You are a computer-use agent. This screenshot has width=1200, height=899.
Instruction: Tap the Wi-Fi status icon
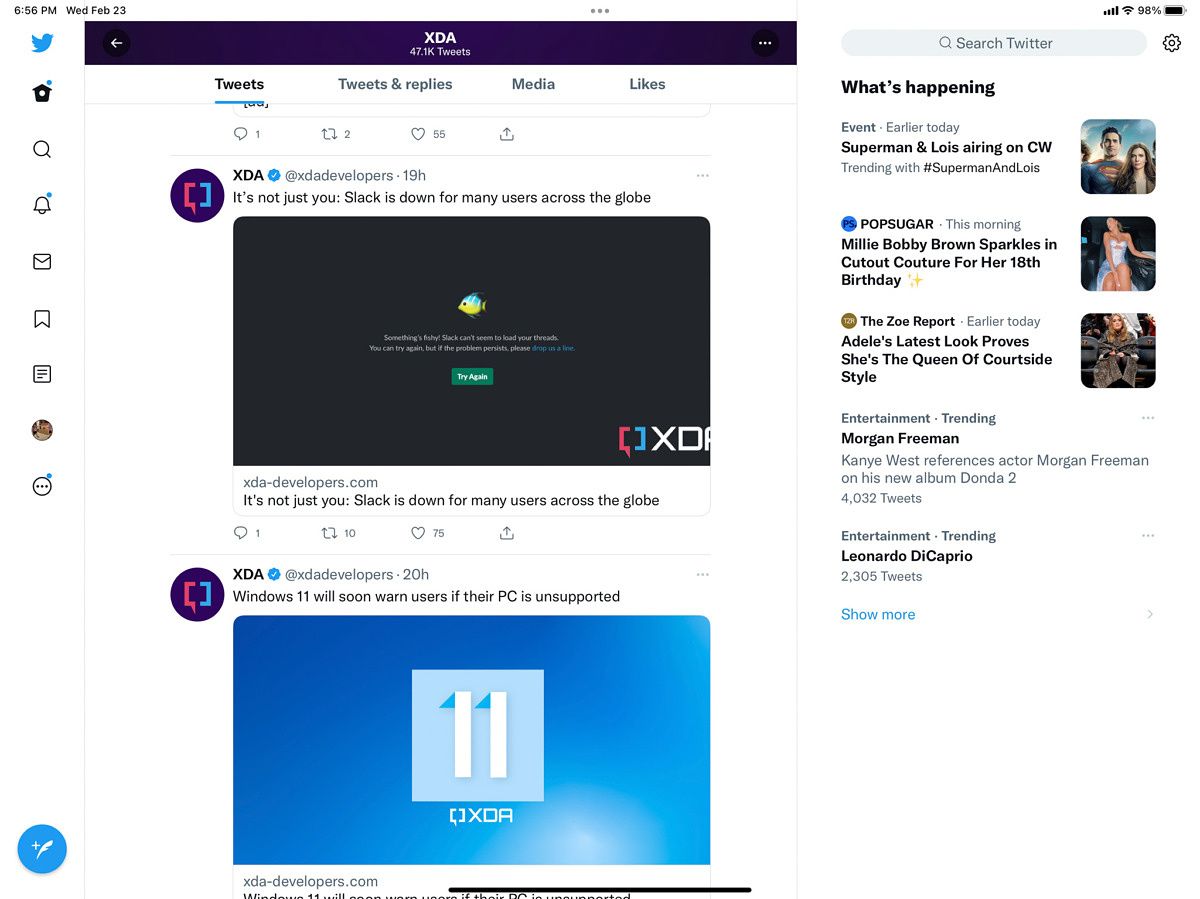click(1128, 10)
